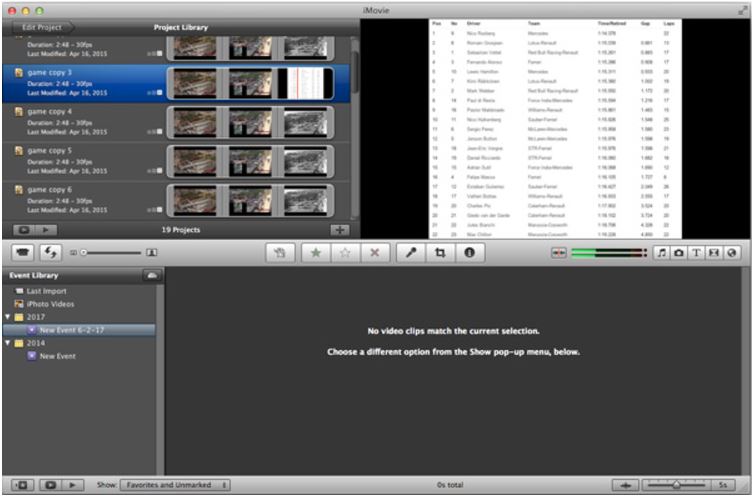Play event clips from bottom bar

[x=72, y=485]
